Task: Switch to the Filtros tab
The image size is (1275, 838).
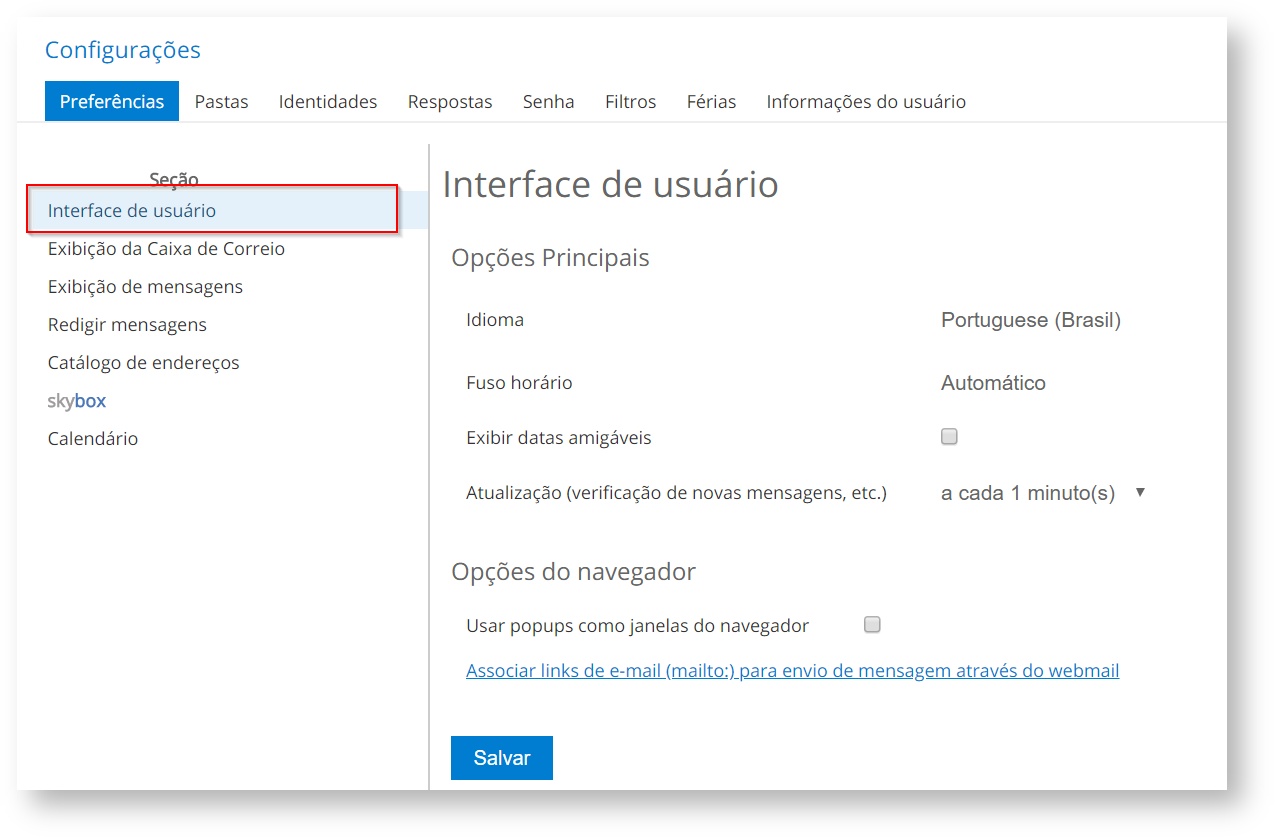Action: [x=630, y=102]
